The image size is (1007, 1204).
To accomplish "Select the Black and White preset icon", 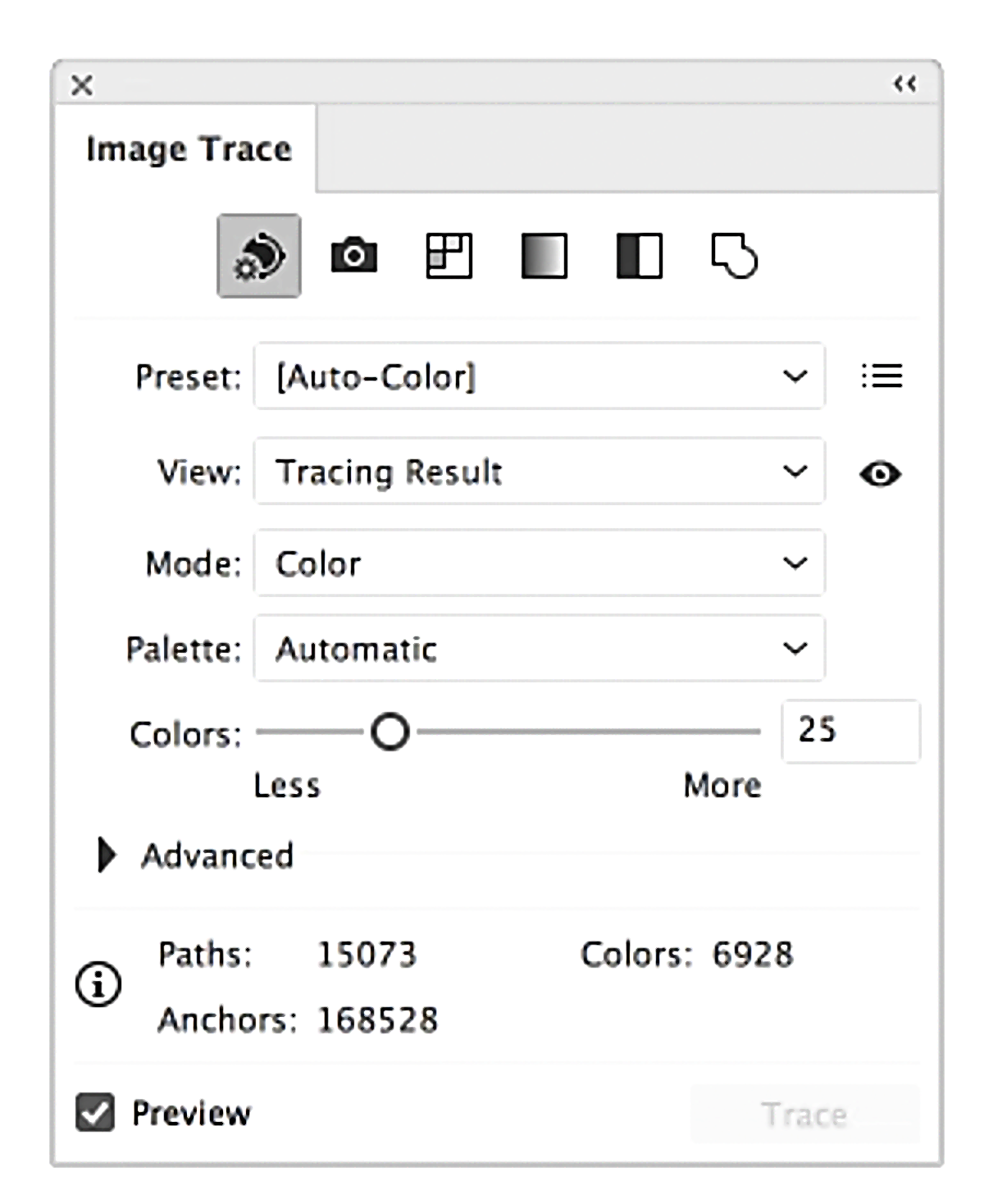I will 639,256.
